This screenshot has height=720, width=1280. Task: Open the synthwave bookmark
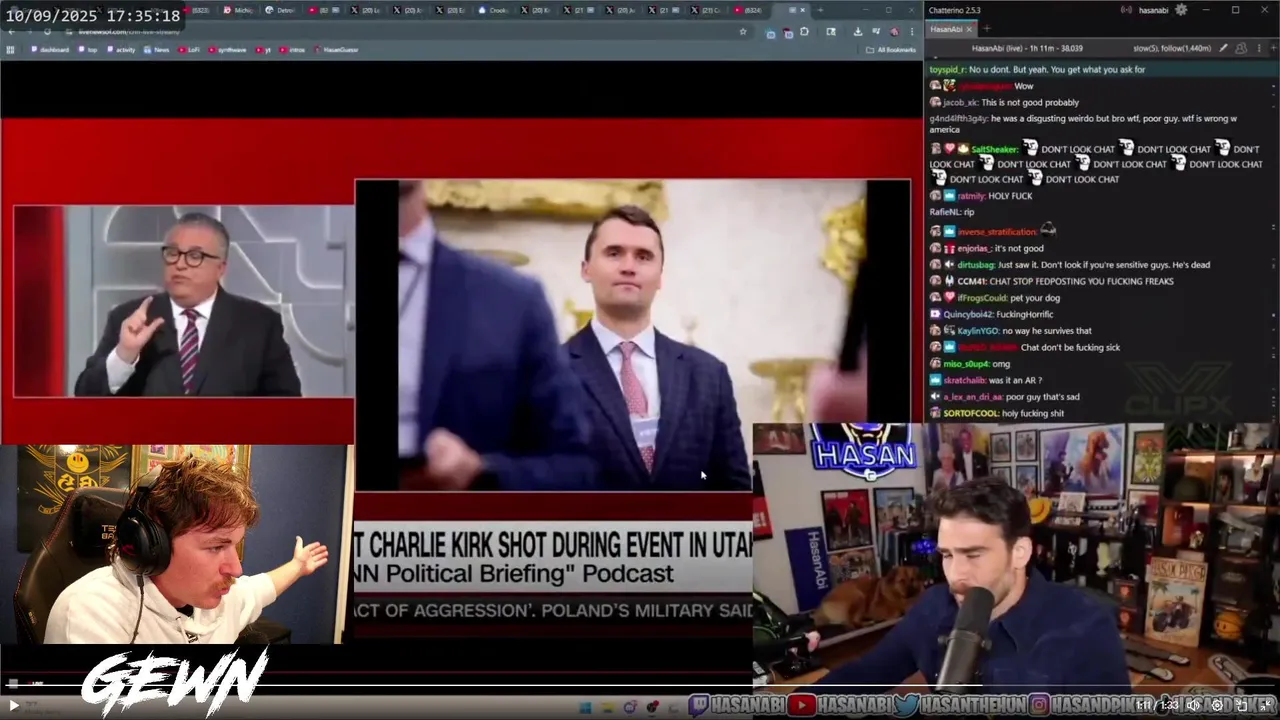tap(227, 49)
